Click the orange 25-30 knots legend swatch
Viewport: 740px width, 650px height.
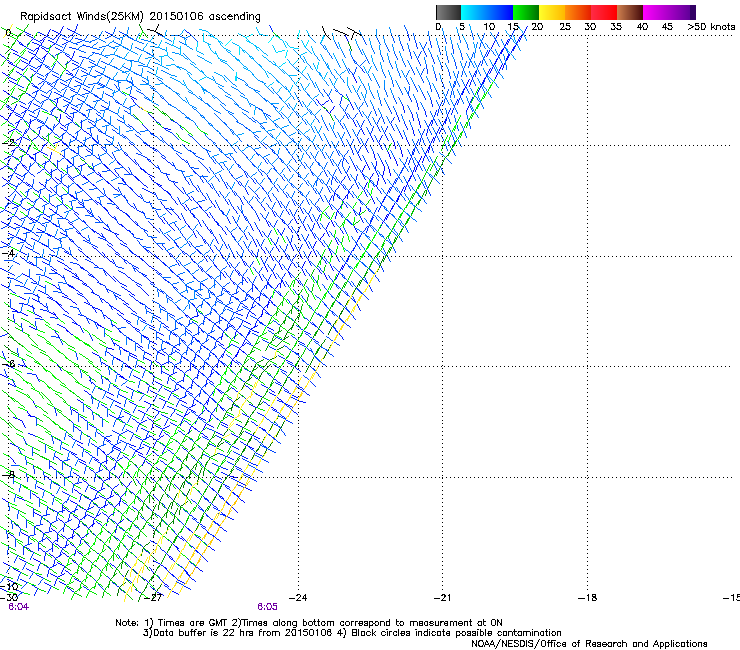click(578, 12)
